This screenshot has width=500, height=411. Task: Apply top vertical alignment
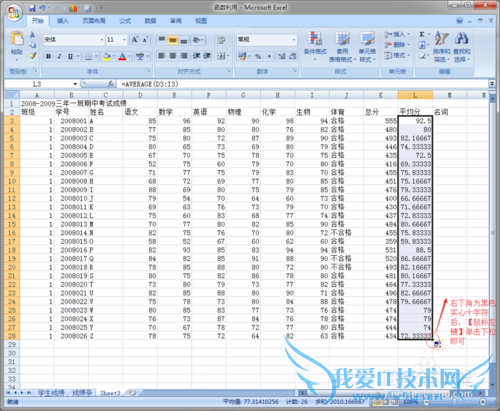pyautogui.click(x=162, y=40)
